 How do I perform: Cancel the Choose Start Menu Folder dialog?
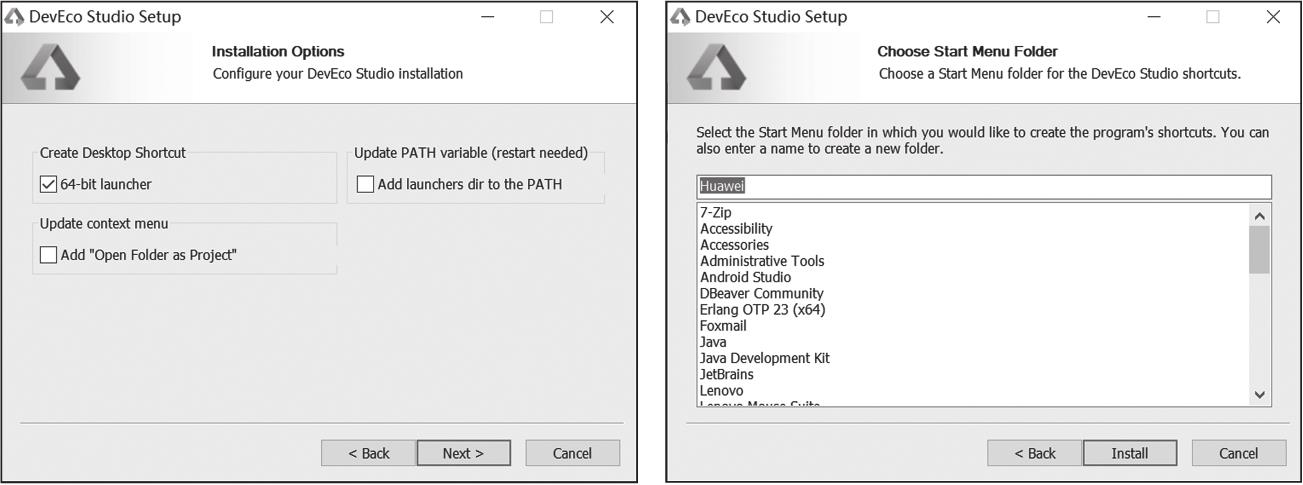(x=1238, y=453)
